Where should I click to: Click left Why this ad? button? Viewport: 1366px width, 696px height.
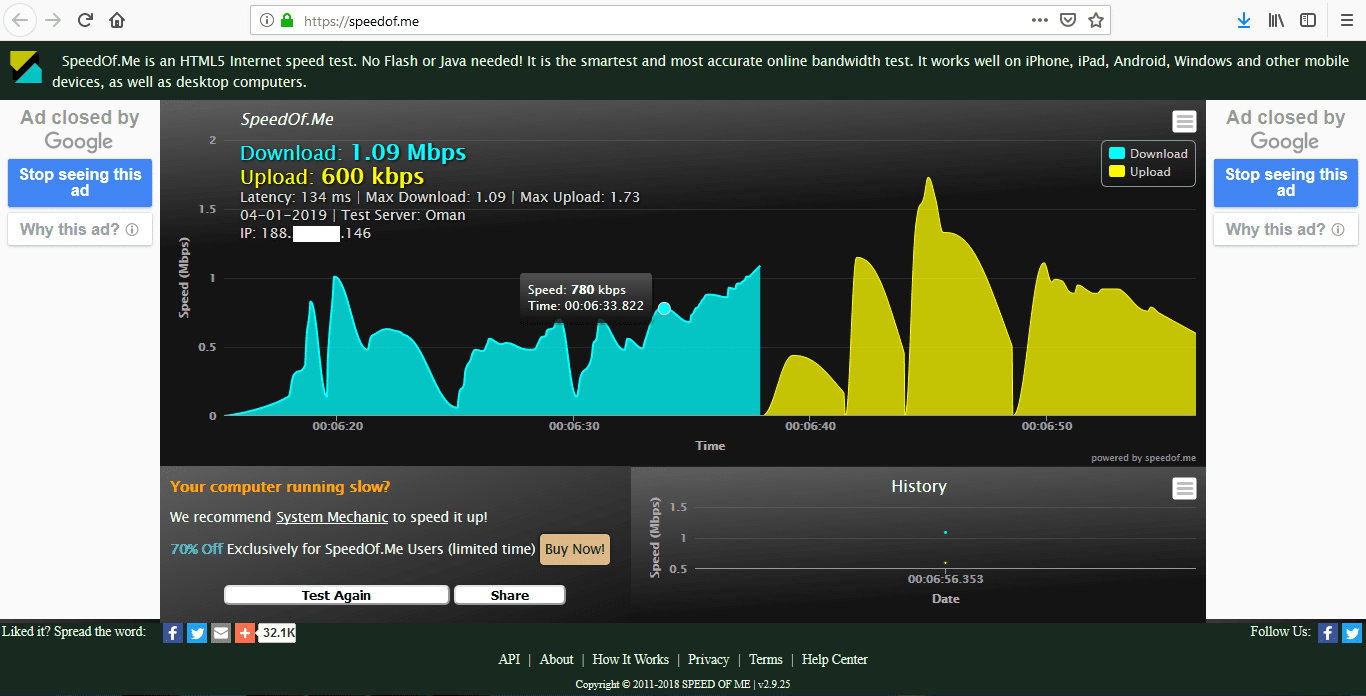click(x=80, y=229)
